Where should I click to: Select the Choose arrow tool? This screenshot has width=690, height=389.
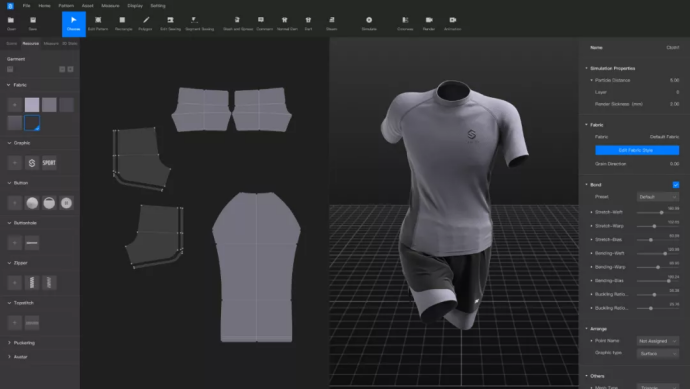(73, 24)
